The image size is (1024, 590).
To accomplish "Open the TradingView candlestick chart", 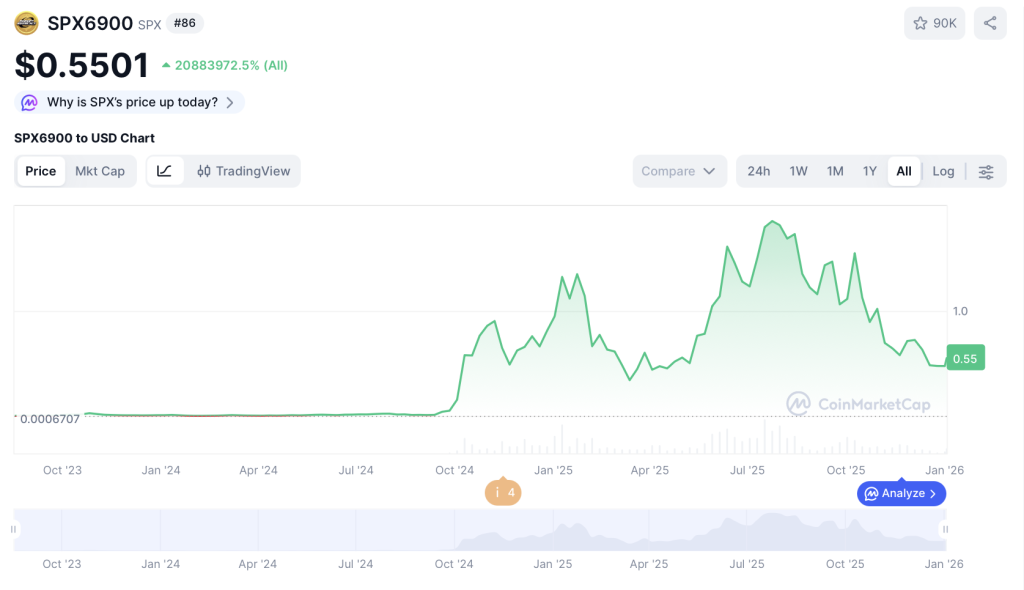I will coord(244,171).
